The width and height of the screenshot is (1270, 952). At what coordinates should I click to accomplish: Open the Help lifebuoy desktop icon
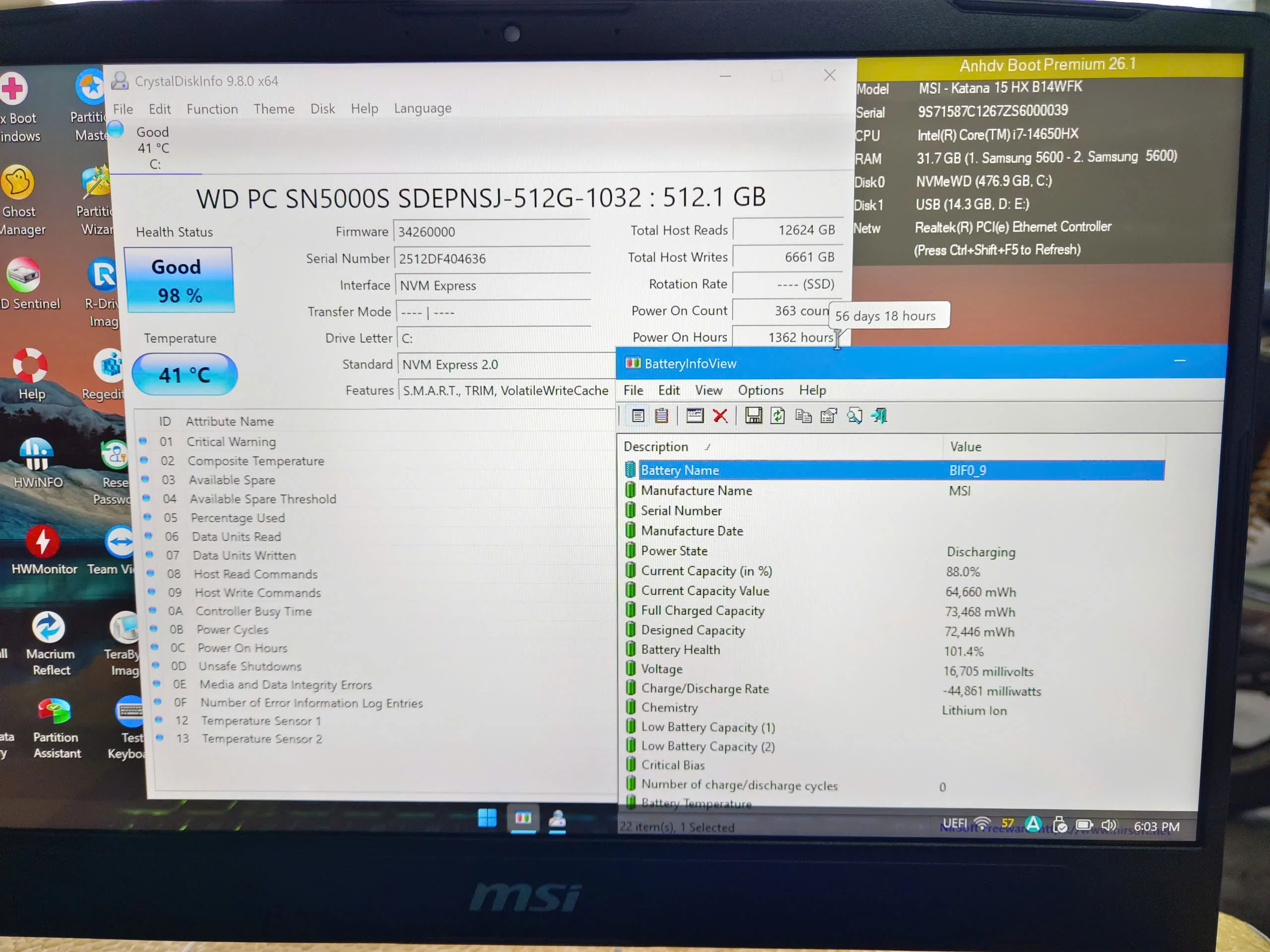tap(30, 373)
